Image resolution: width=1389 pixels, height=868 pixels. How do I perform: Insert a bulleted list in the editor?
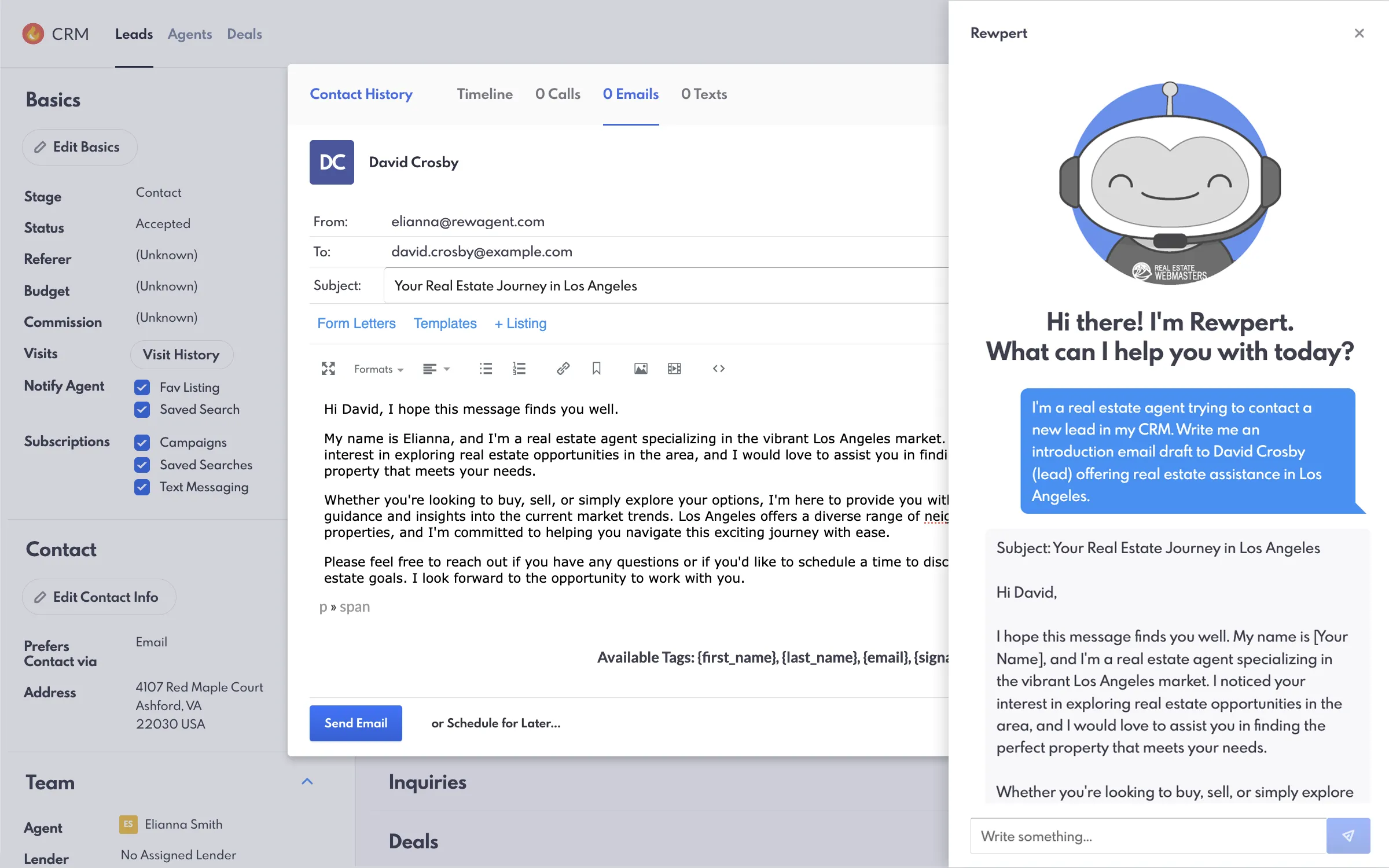(x=486, y=369)
